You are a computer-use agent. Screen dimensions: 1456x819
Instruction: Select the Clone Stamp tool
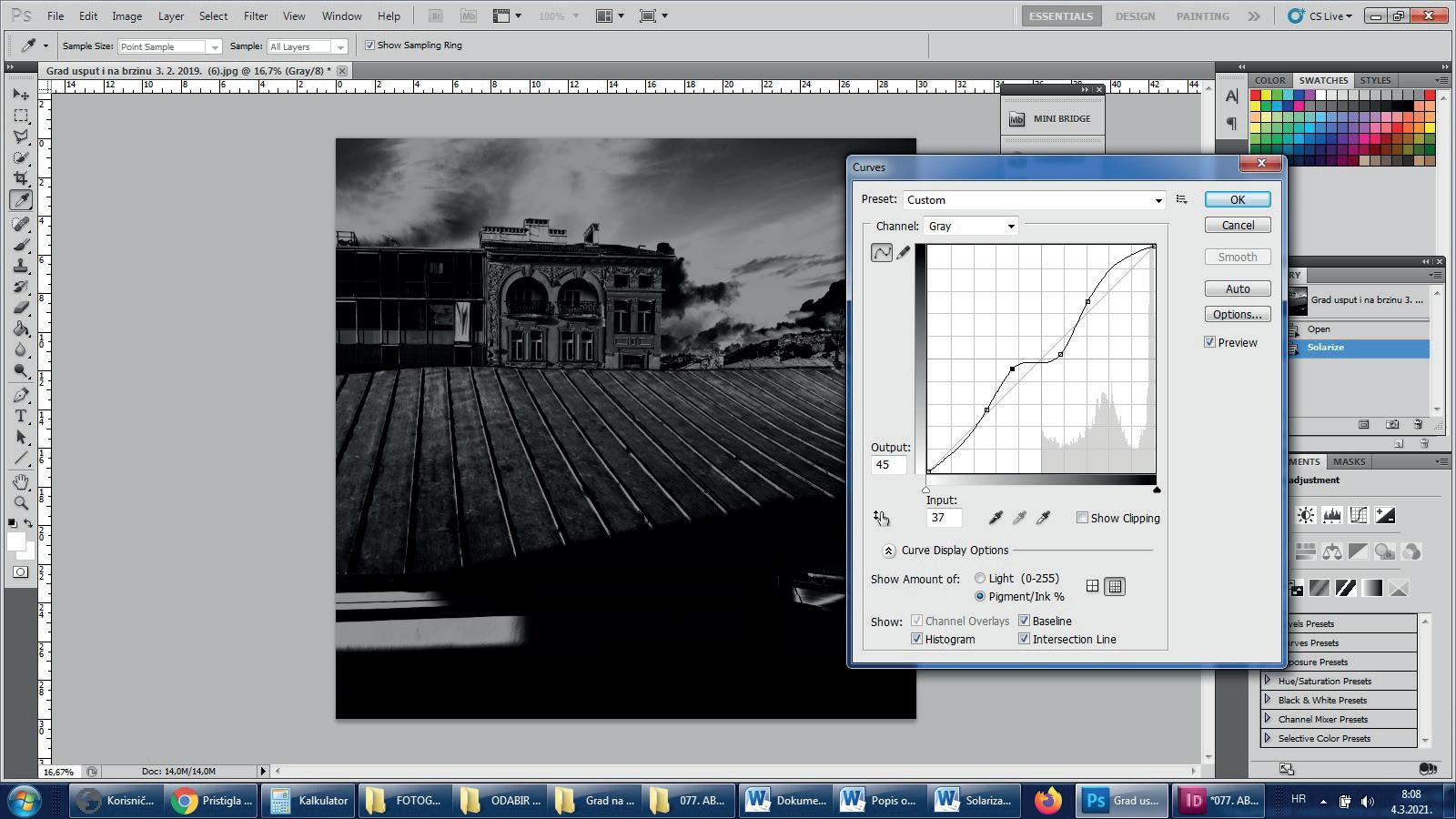pos(21,266)
